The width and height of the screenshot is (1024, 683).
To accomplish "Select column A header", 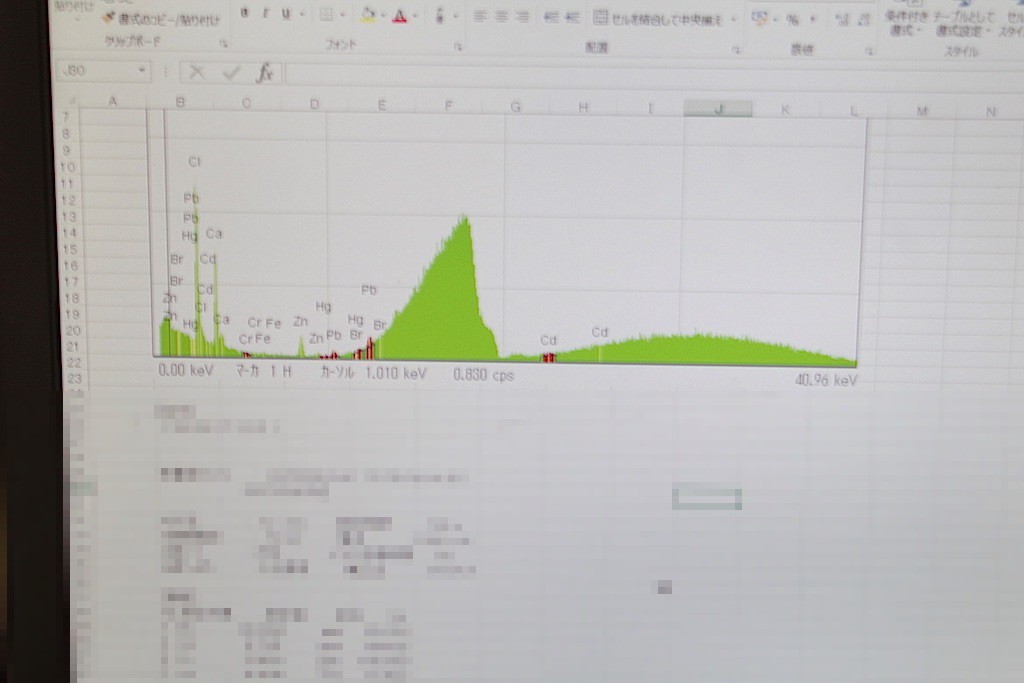I will click(112, 101).
